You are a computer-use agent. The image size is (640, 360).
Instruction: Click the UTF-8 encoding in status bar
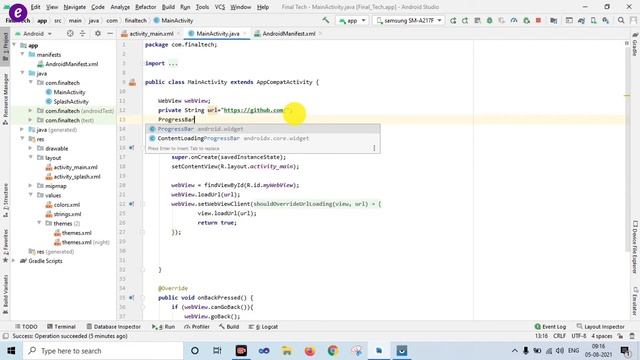click(579, 336)
